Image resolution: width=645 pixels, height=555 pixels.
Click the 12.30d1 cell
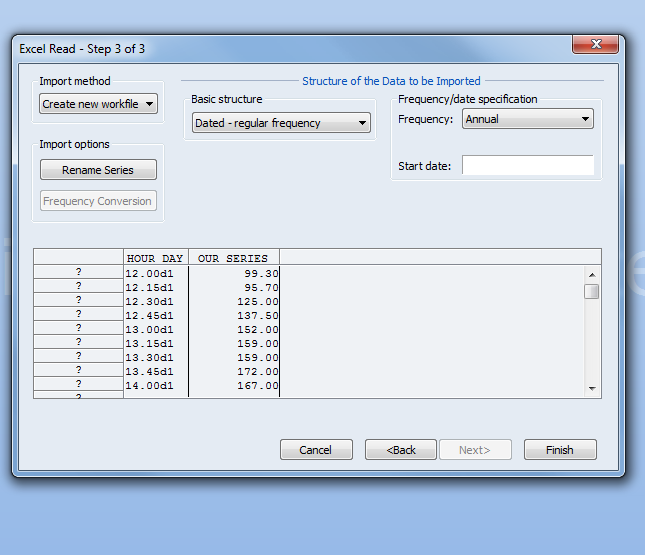click(x=156, y=302)
